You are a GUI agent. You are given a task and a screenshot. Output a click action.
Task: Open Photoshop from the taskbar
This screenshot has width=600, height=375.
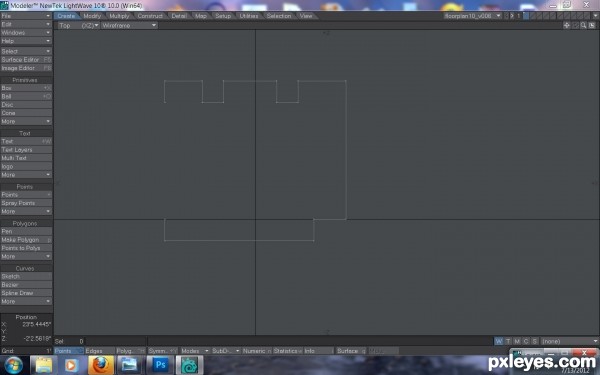160,365
